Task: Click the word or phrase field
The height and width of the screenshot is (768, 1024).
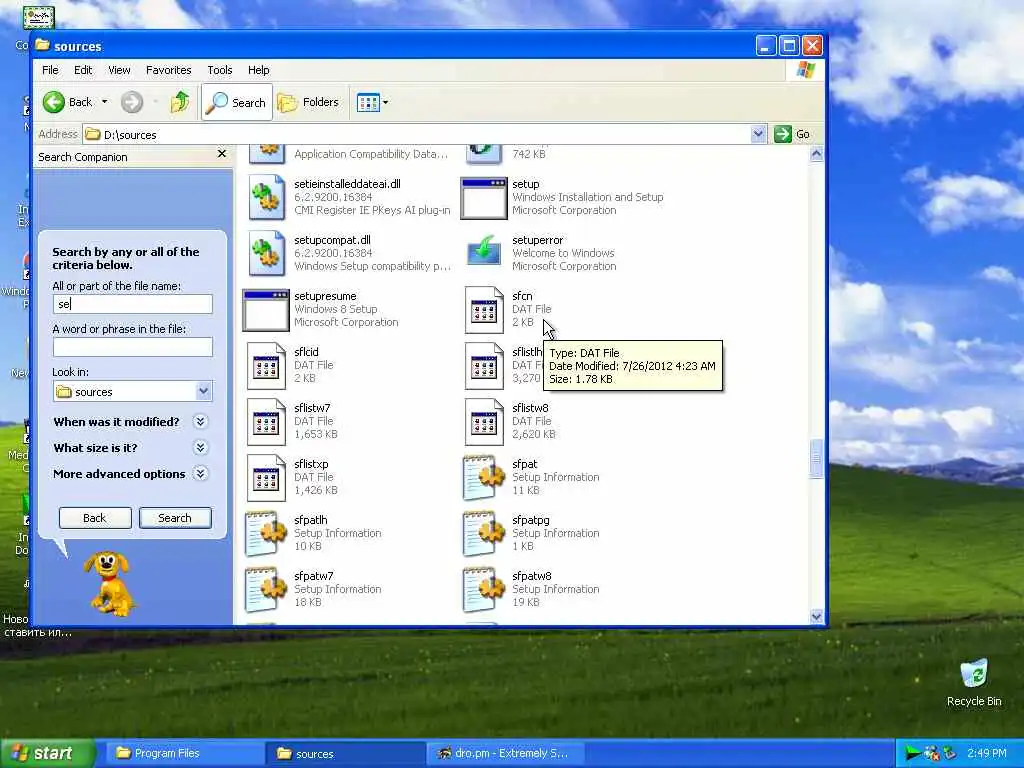Action: (133, 347)
